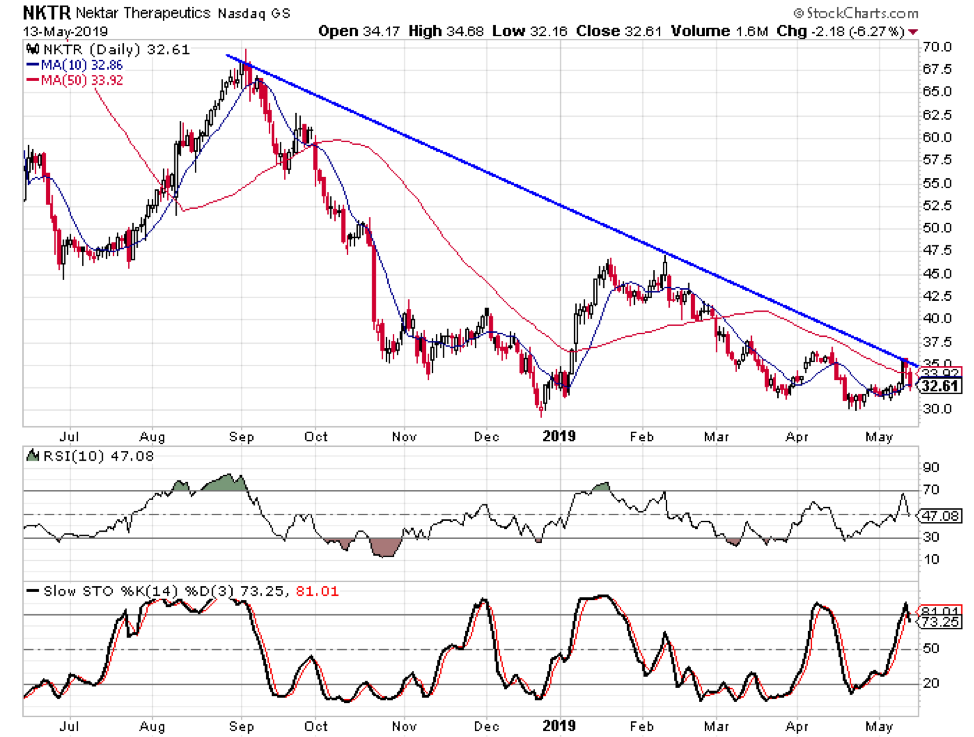
Task: Click the Chg -2.18 (-6.27%) value
Action: [x=840, y=31]
